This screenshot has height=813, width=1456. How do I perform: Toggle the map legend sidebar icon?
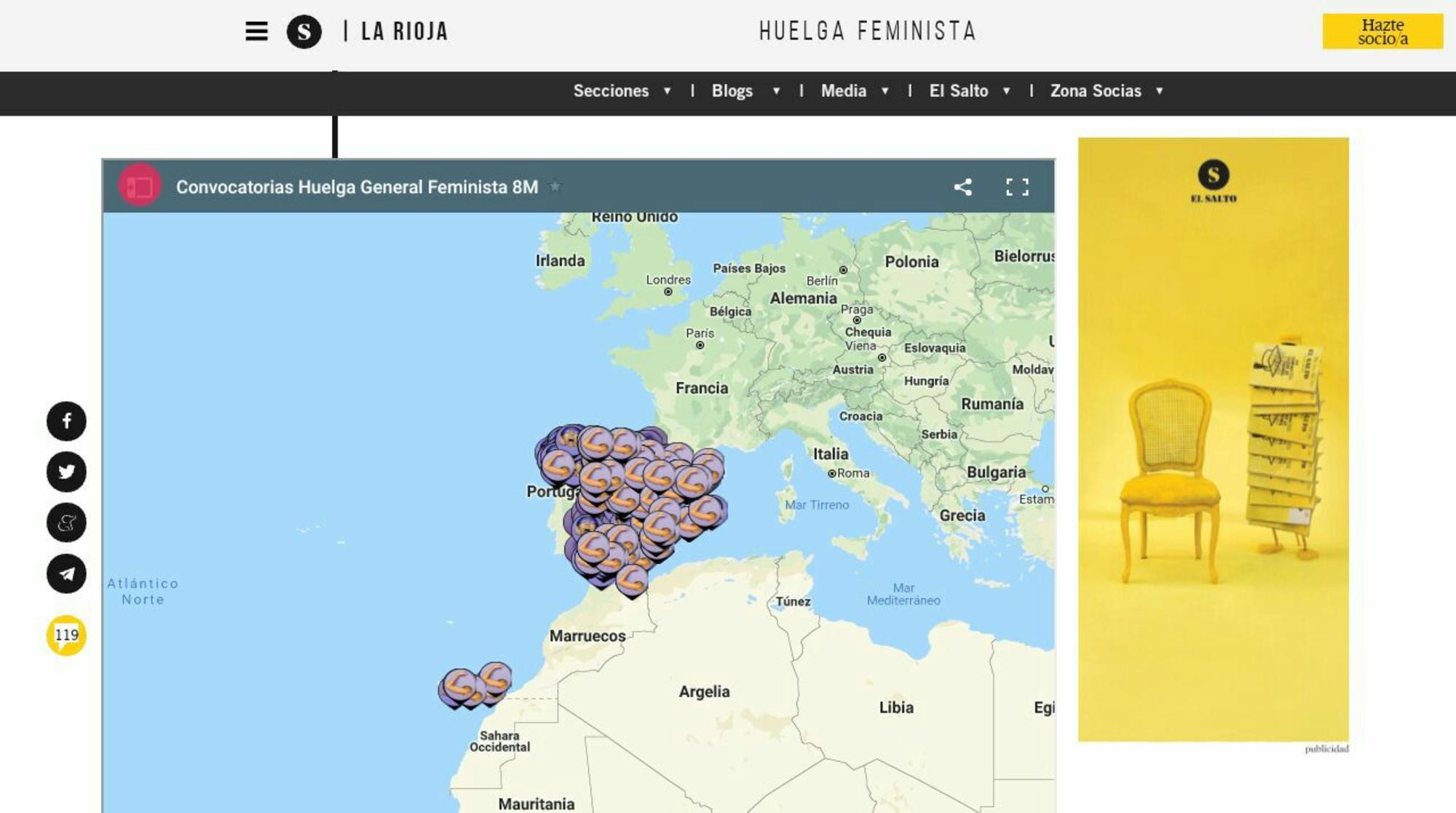[140, 187]
